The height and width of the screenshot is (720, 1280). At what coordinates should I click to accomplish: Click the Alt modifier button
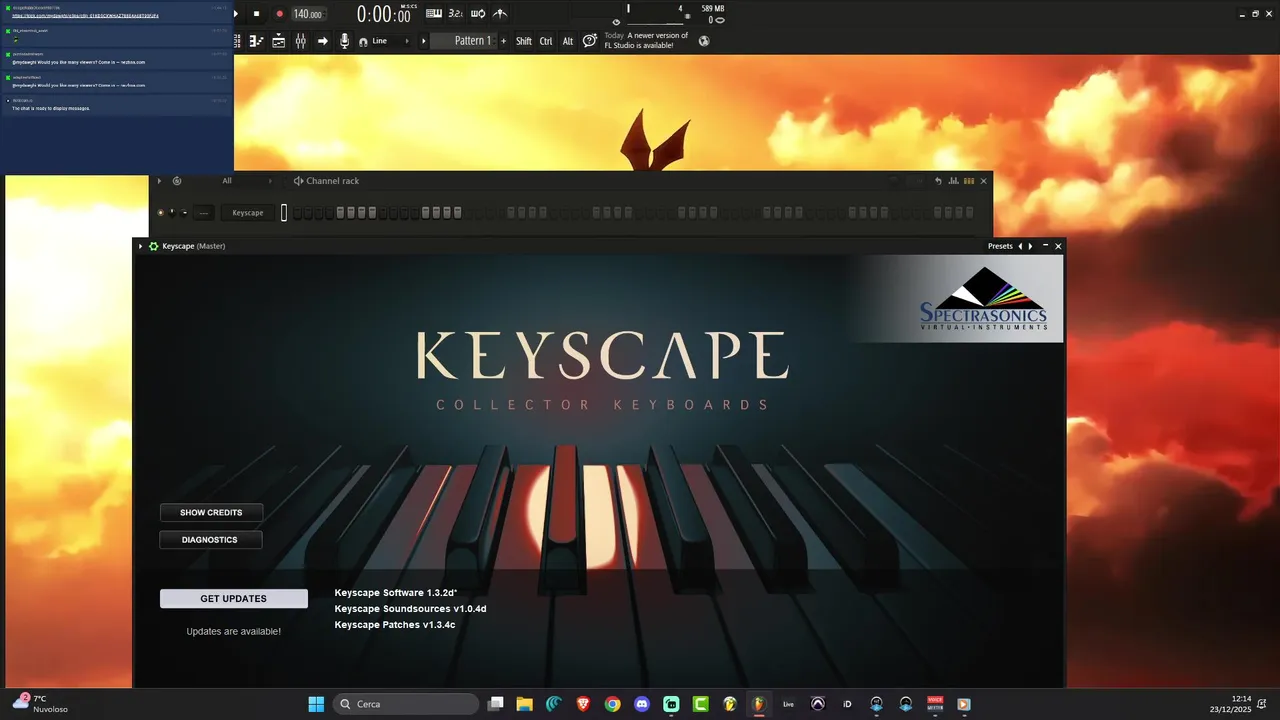(x=568, y=41)
